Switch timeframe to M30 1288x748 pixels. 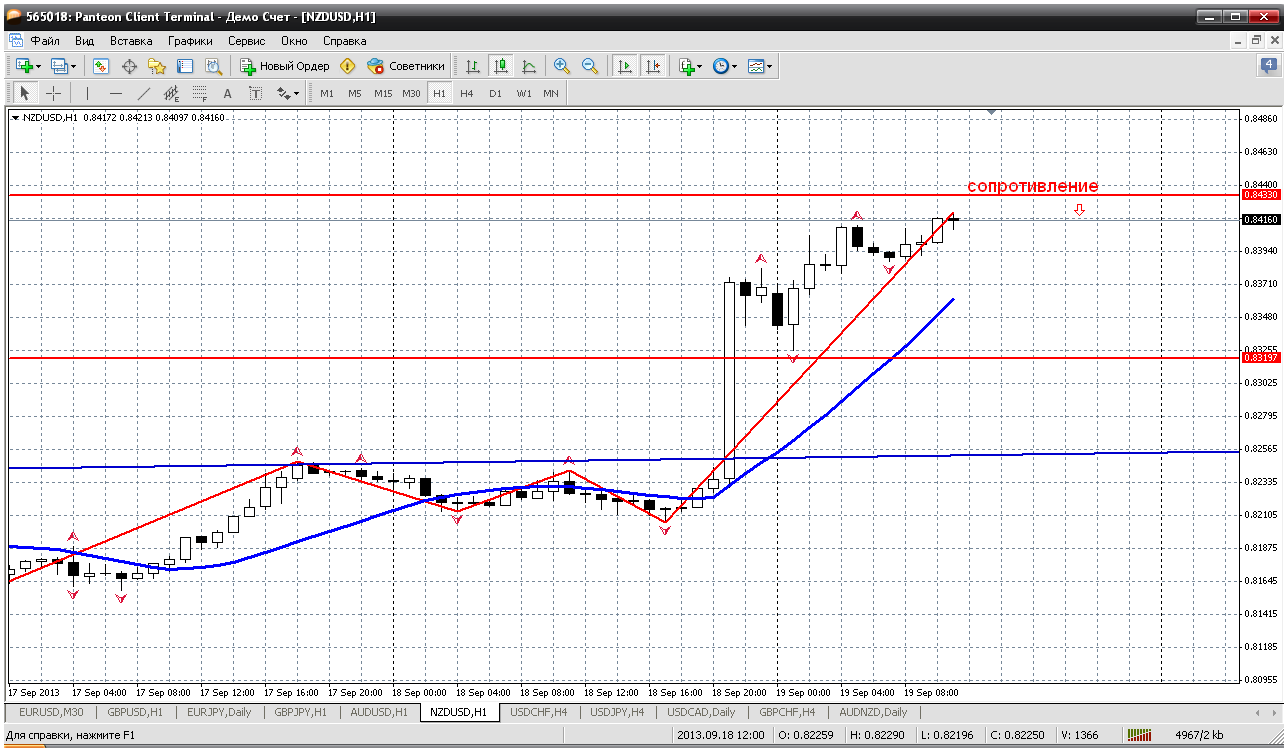pyautogui.click(x=411, y=93)
